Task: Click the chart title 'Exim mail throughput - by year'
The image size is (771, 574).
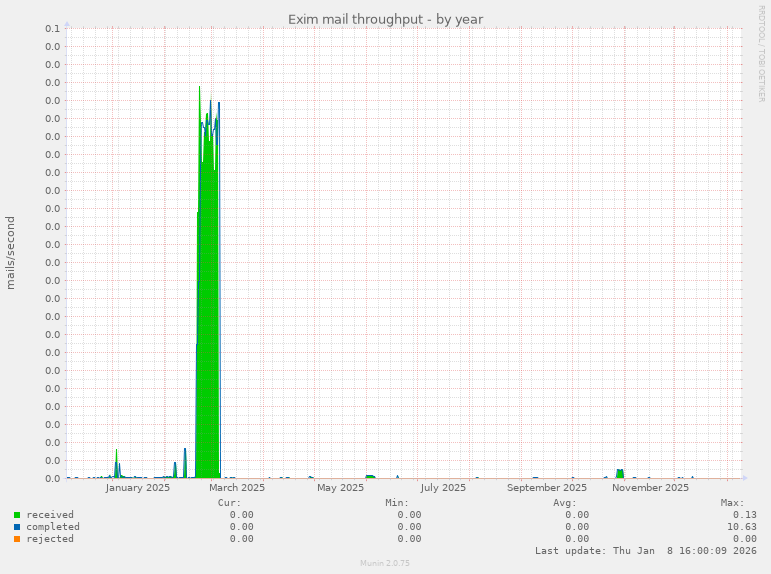Action: (386, 19)
